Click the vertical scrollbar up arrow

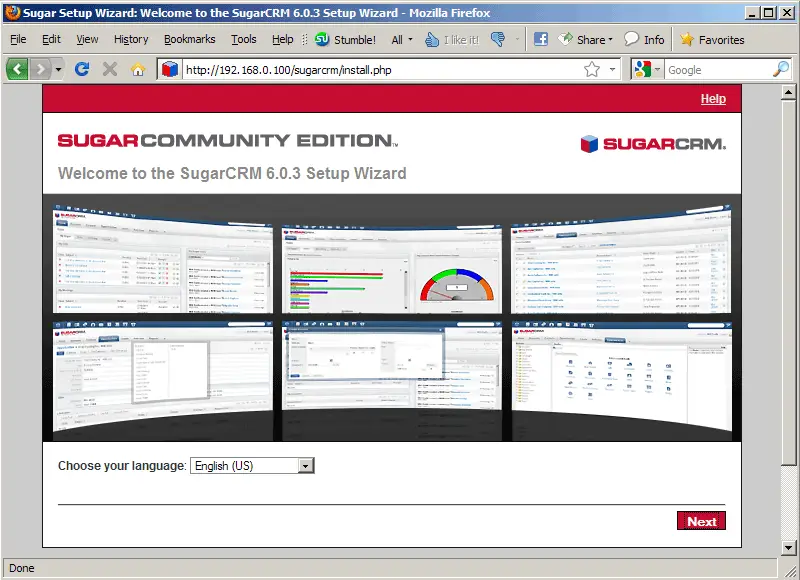click(x=788, y=92)
